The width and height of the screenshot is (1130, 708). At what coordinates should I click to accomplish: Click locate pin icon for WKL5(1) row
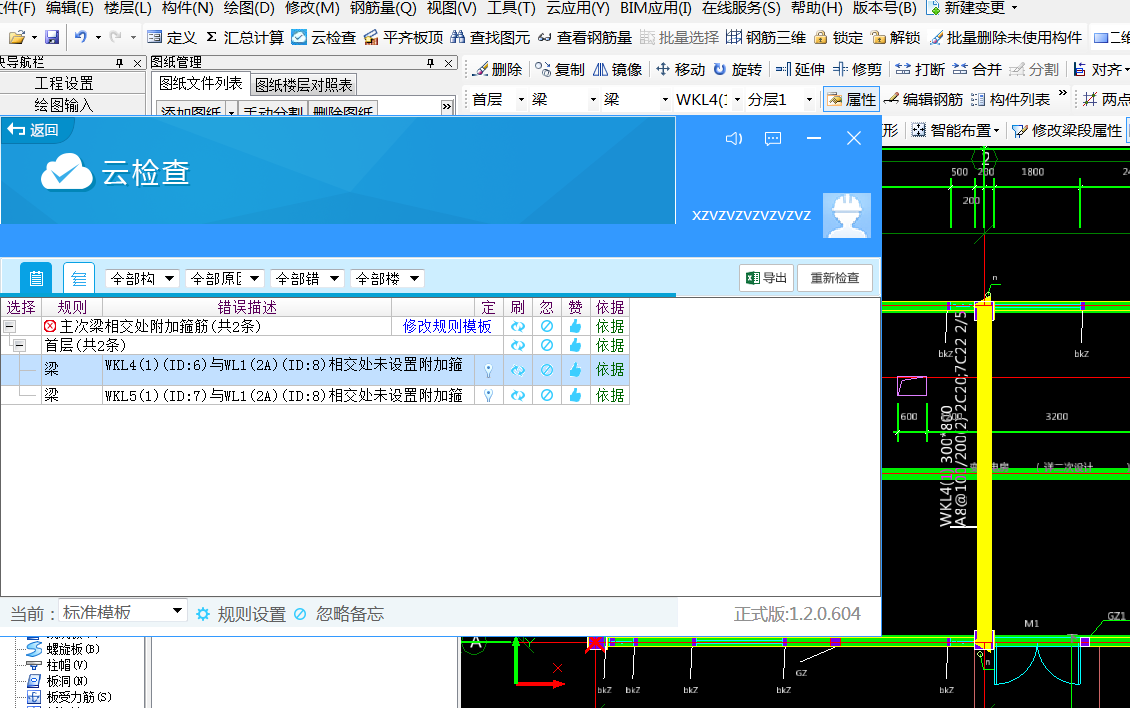(x=489, y=396)
